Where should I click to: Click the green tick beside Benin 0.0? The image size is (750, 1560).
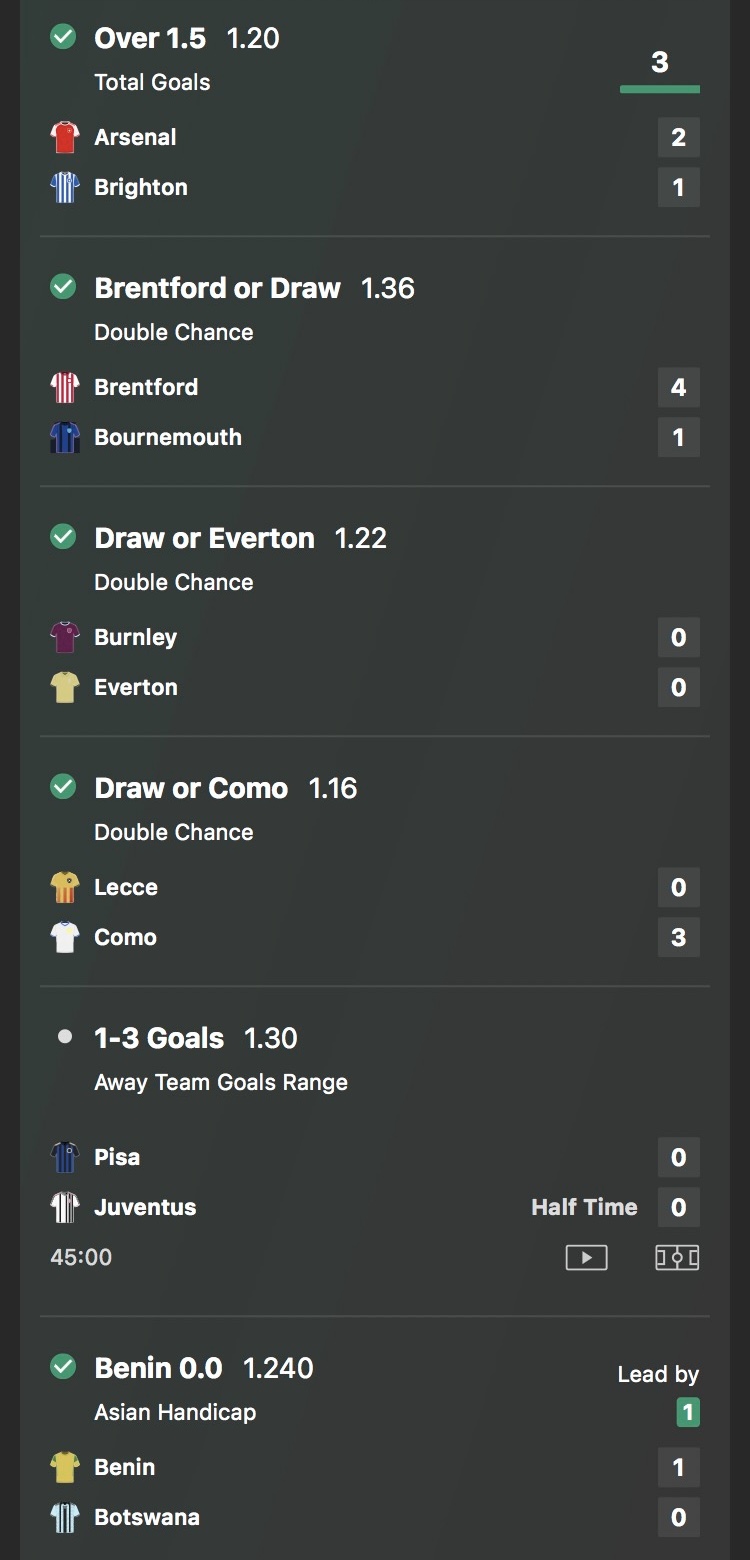[63, 1366]
